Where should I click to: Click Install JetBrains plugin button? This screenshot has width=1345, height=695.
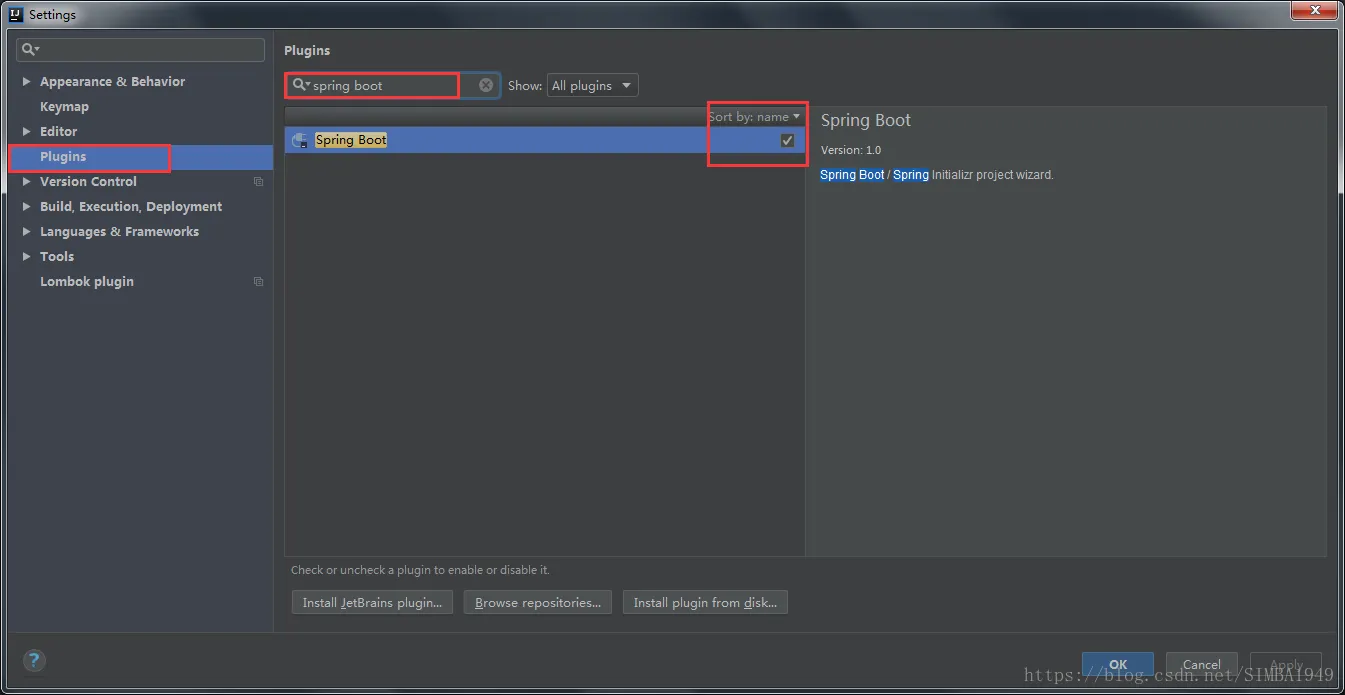372,602
